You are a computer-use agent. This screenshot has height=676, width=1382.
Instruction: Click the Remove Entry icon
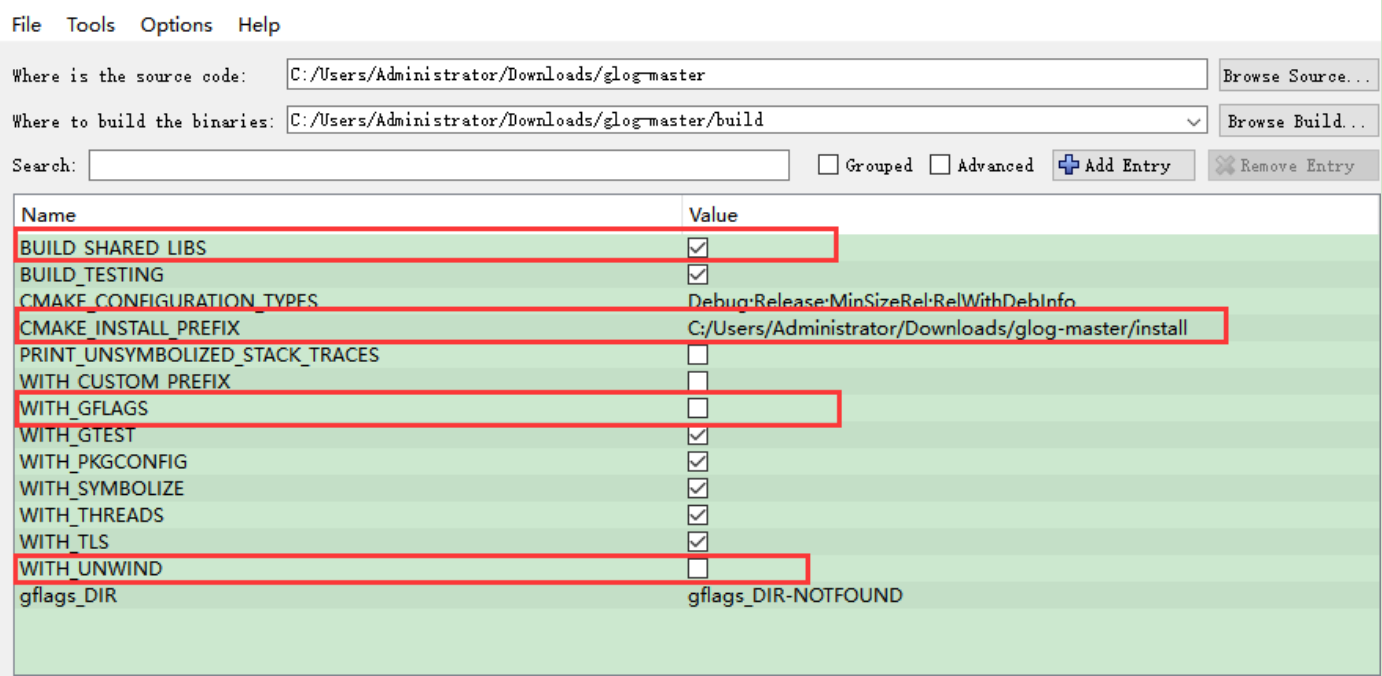click(1225, 164)
